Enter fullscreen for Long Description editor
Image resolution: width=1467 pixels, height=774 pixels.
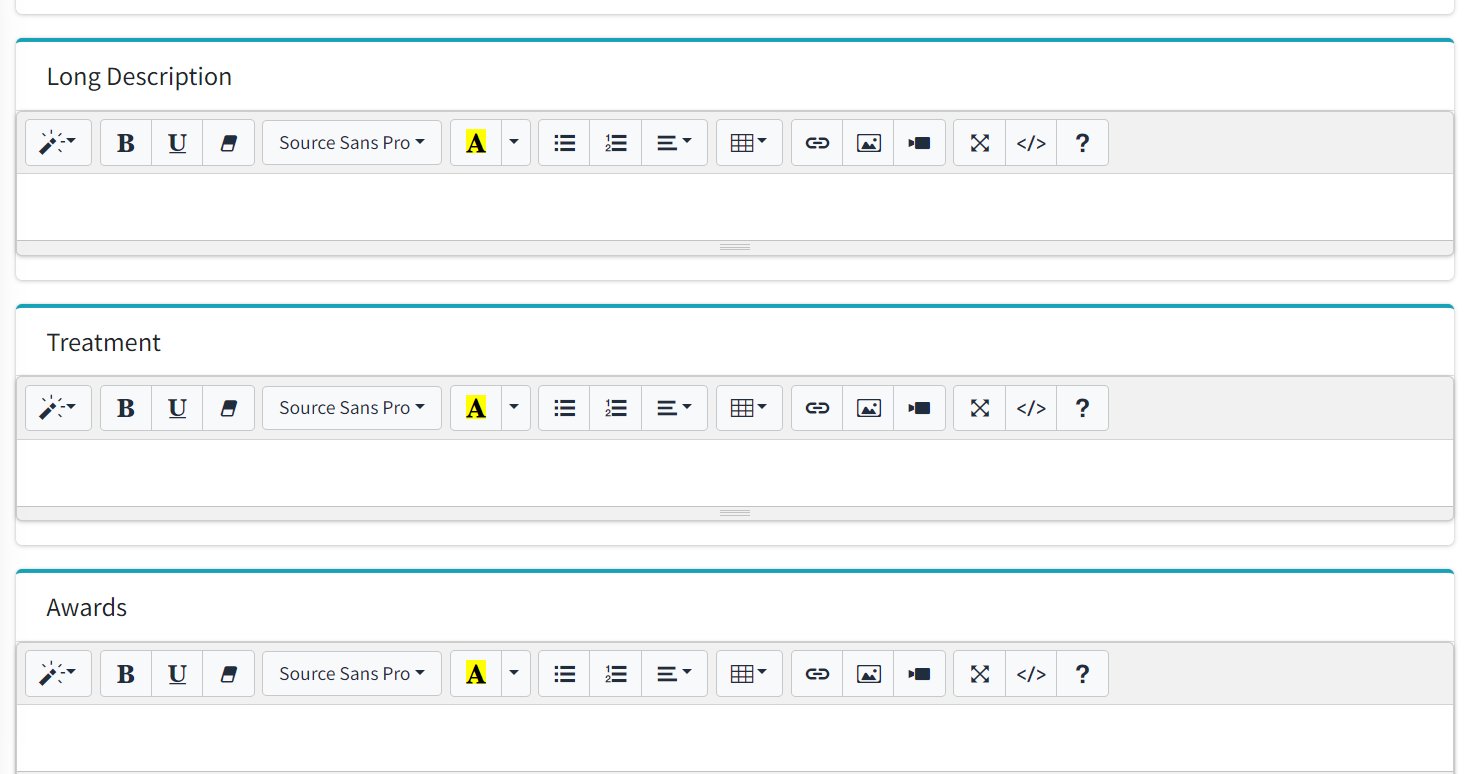coord(979,143)
